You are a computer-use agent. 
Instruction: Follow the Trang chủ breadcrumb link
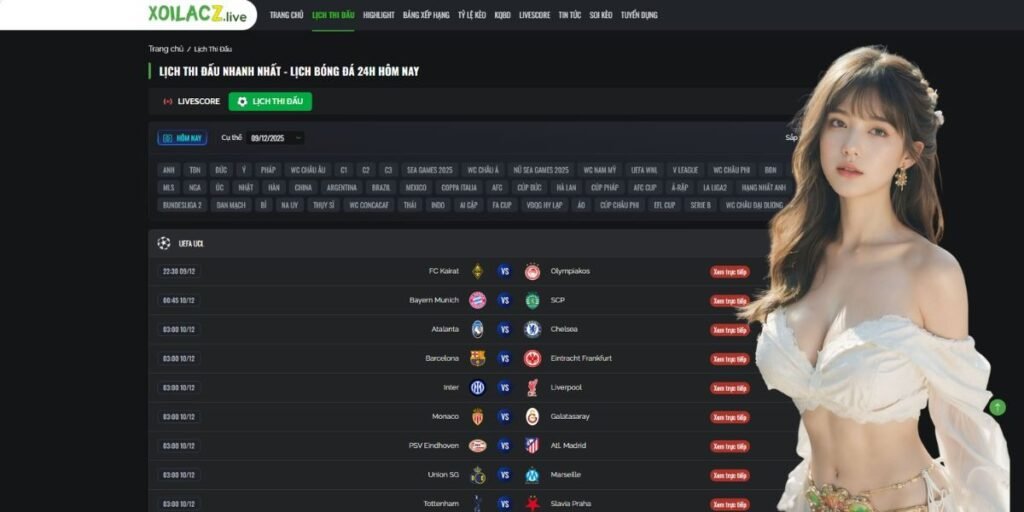tap(166, 49)
